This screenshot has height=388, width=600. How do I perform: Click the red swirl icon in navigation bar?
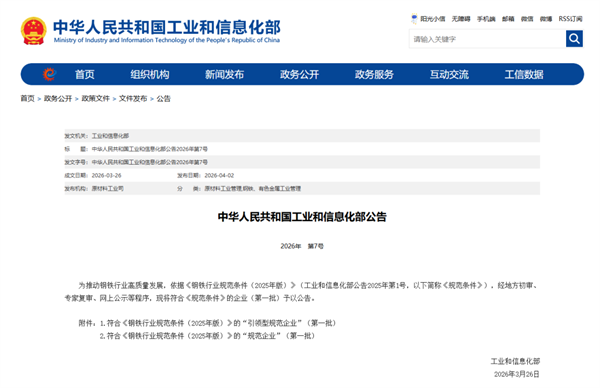[49, 74]
